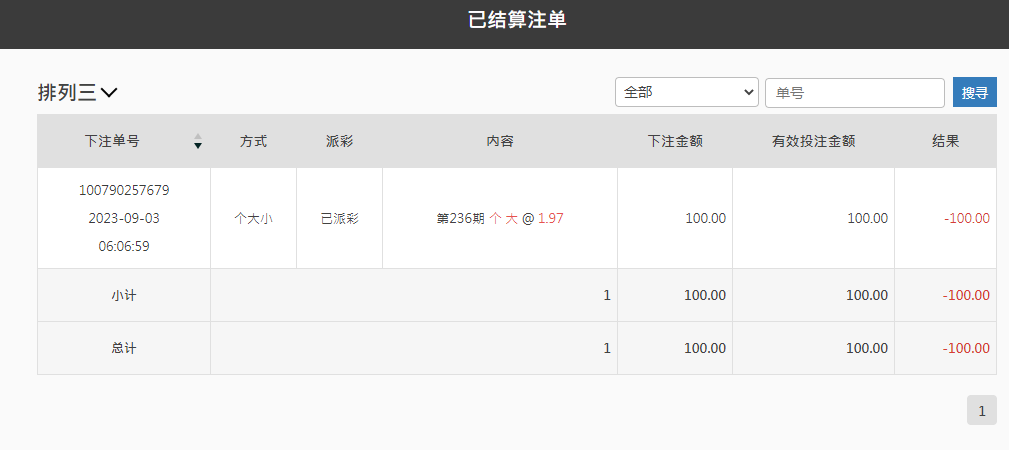The width and height of the screenshot is (1009, 450).
Task: Click the 已派彩 payout status cell
Action: pyautogui.click(x=339, y=218)
